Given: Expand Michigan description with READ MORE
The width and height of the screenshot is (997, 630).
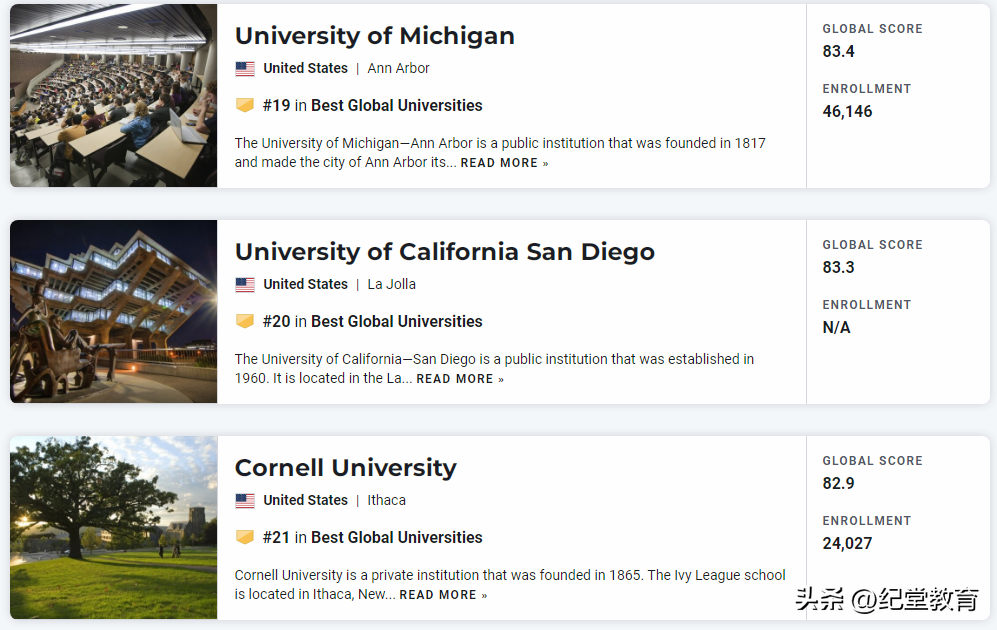Looking at the screenshot, I should (x=504, y=163).
